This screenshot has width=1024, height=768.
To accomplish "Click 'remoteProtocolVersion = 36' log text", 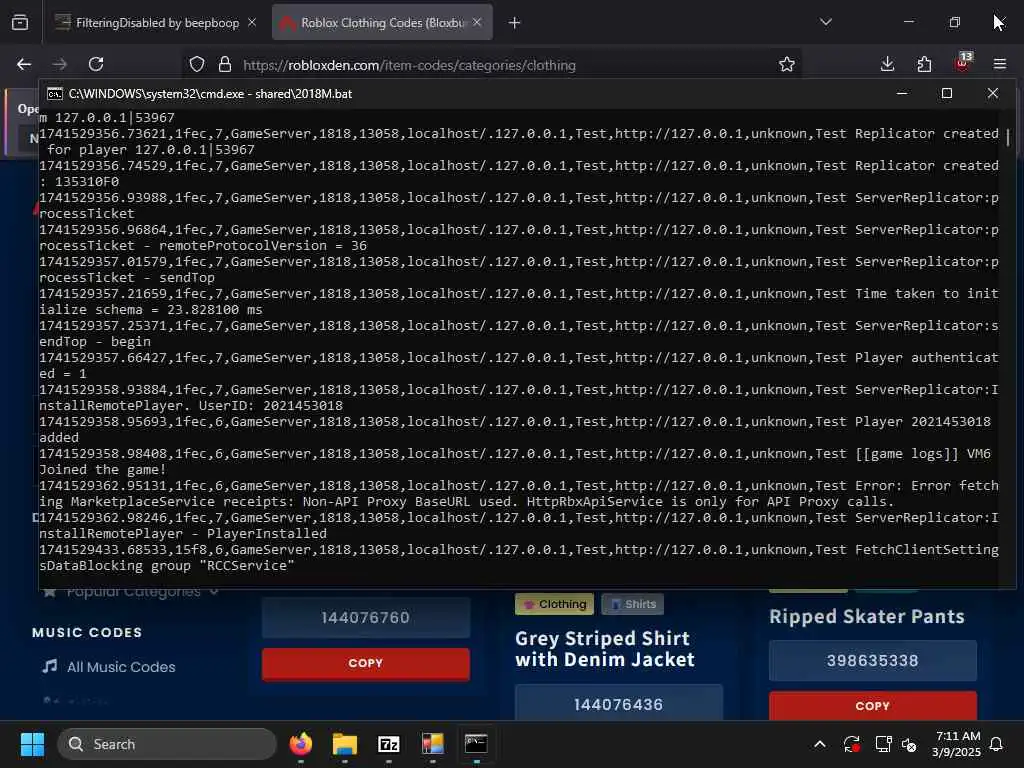I will click(x=263, y=246).
